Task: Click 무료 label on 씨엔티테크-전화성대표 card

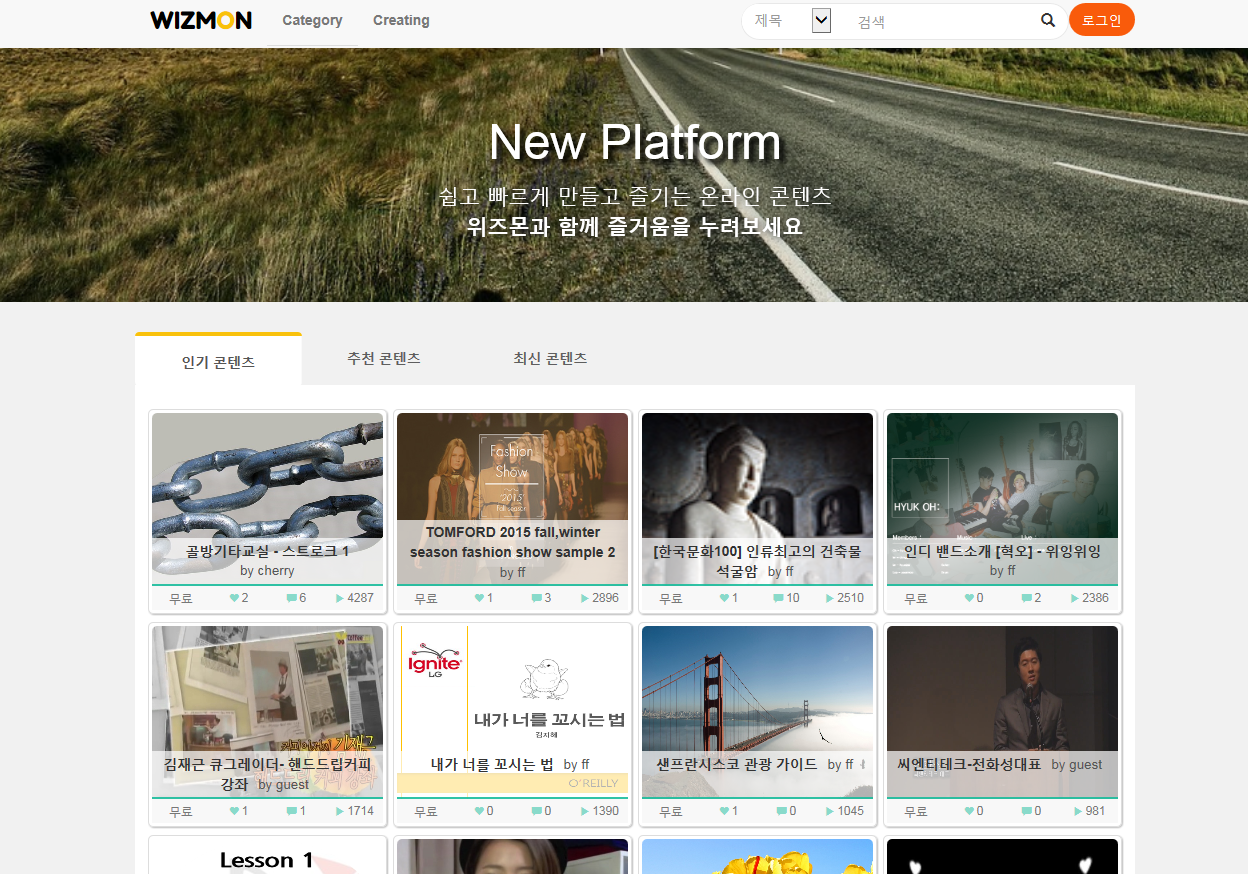Action: [x=916, y=811]
